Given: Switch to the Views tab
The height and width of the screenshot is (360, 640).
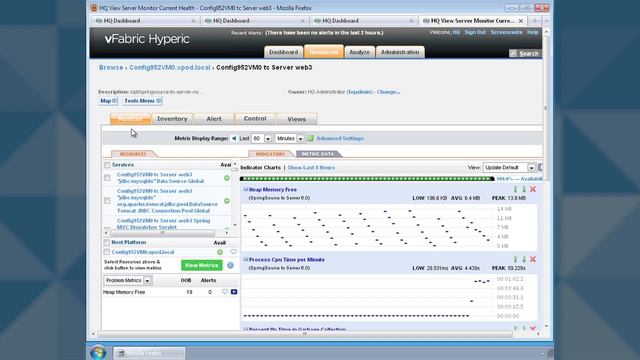Looking at the screenshot, I should [x=296, y=119].
